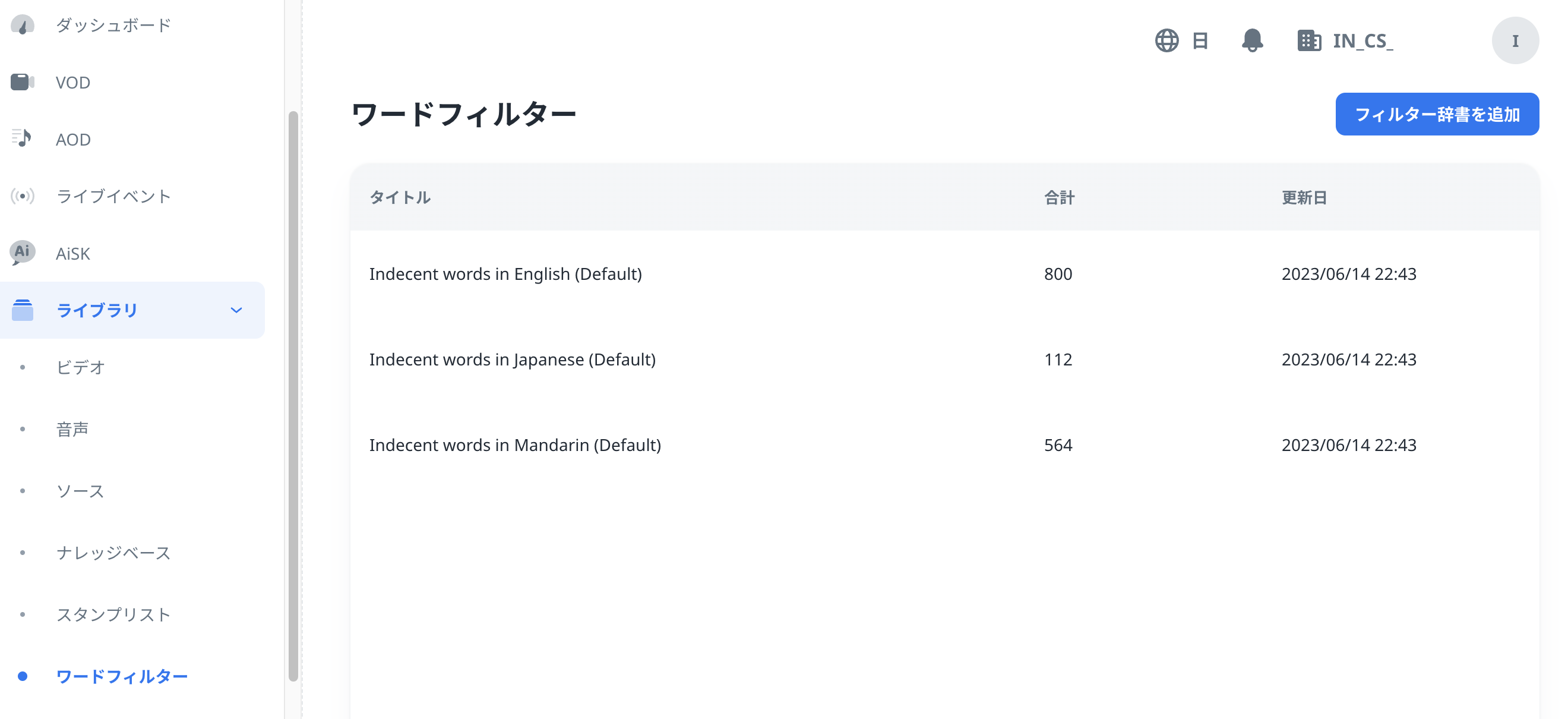Open the AOD section icon
Screen dimensions: 1568x719
22,139
